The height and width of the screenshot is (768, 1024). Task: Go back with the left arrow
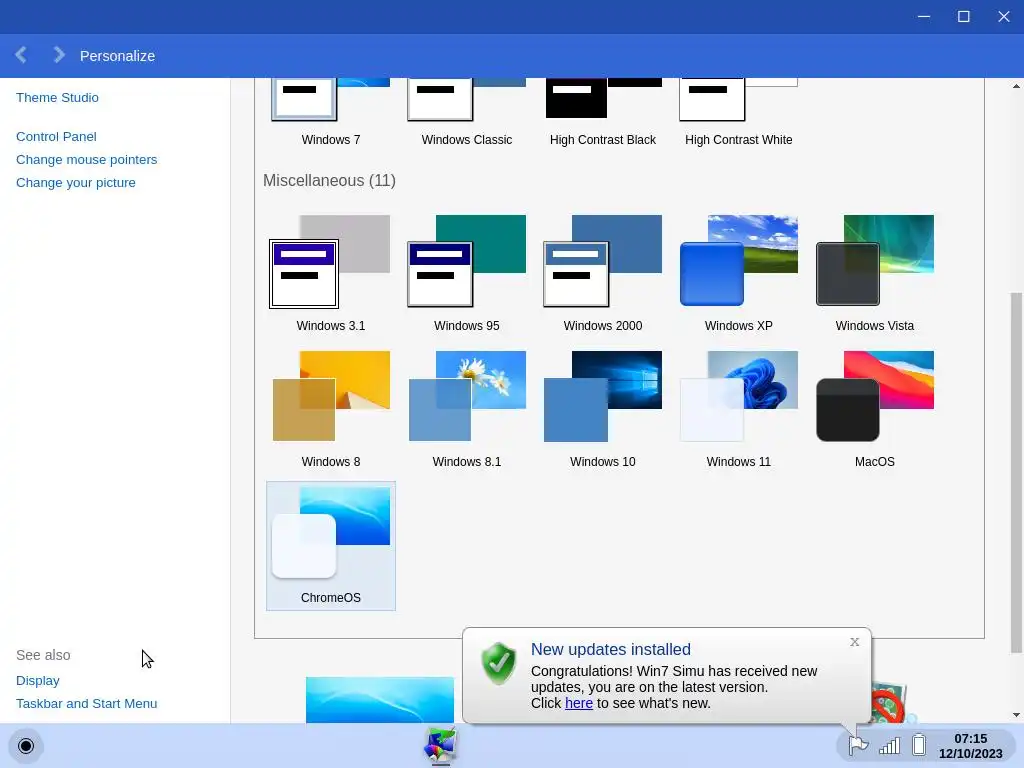click(21, 55)
